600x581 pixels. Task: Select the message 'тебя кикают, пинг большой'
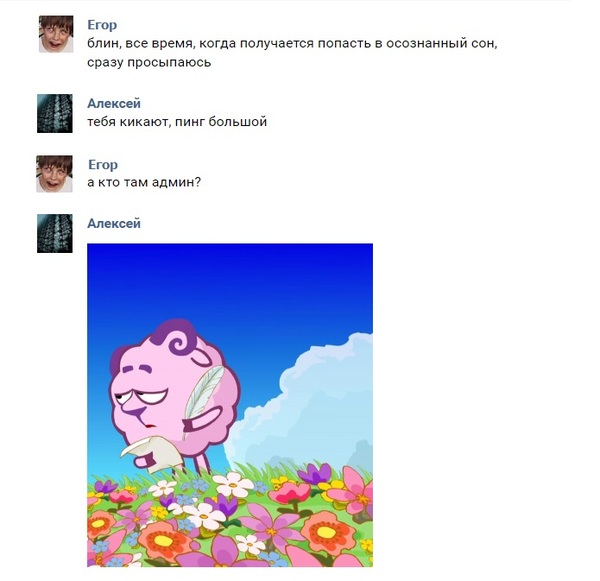click(x=177, y=122)
